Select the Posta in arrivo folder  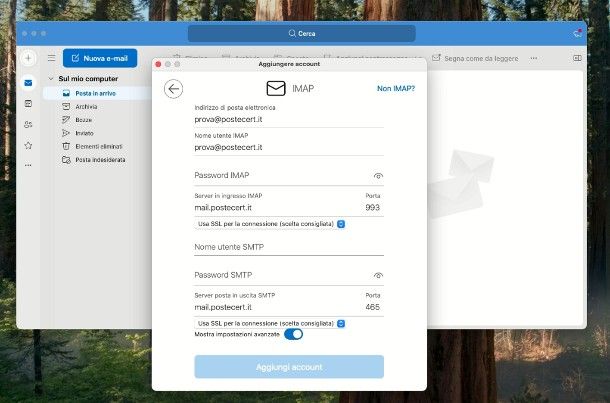click(x=96, y=93)
